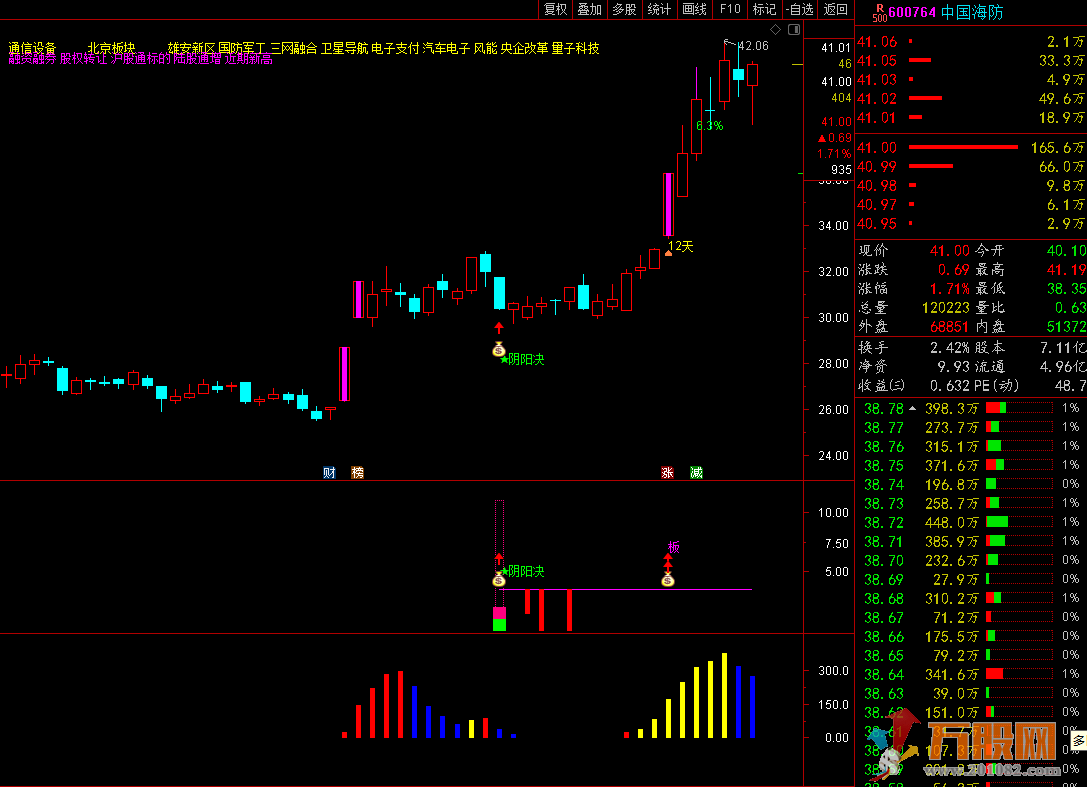Click the 沪股通标的 attribute tag
The height and width of the screenshot is (787, 1087).
[x=141, y=59]
